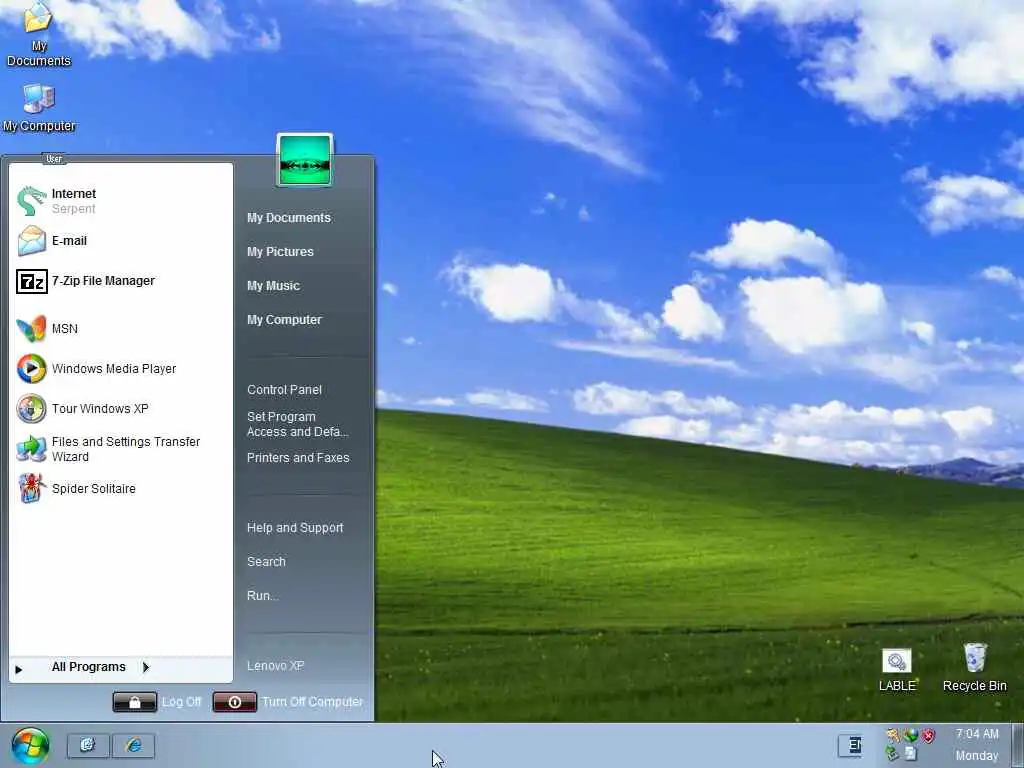Screen dimensions: 1024x768
Task: Launch Internet Explorer from quick launch
Action: pos(134,745)
